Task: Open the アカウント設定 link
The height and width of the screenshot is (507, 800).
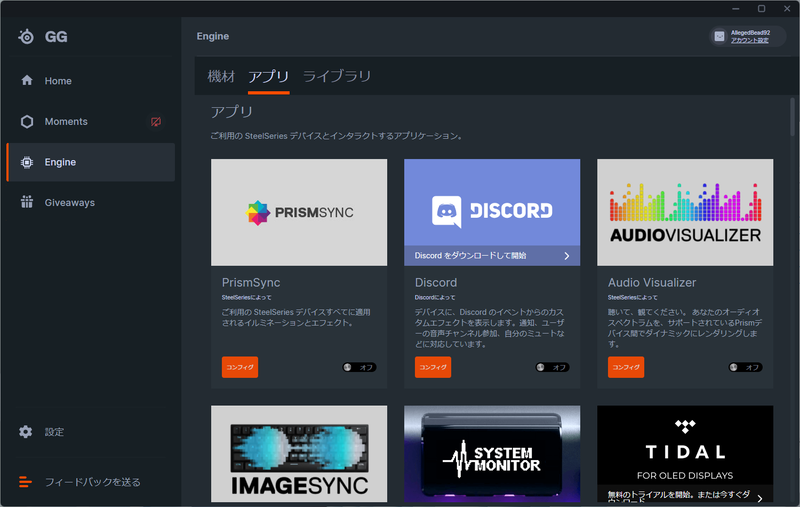Action: click(749, 40)
